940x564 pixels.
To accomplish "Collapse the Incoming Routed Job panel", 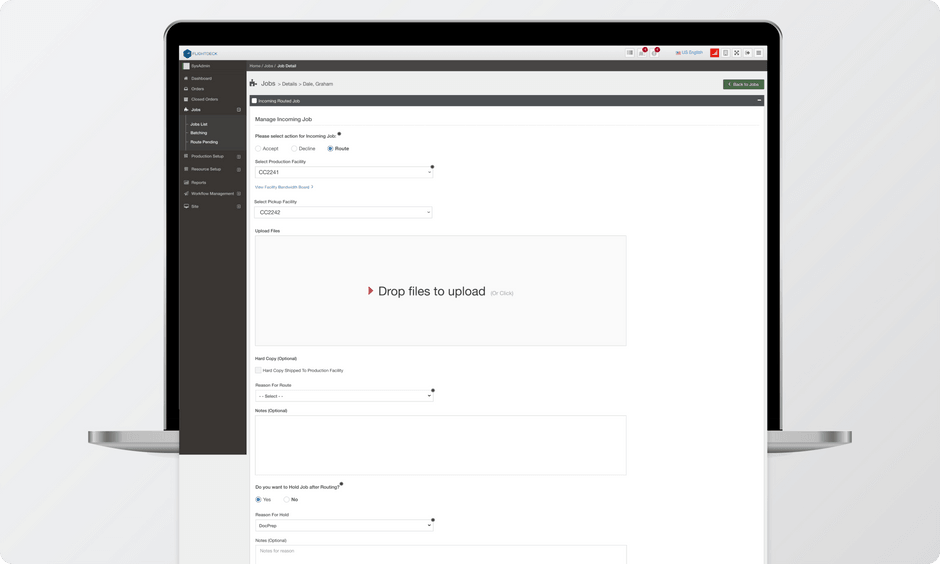I will pos(759,100).
